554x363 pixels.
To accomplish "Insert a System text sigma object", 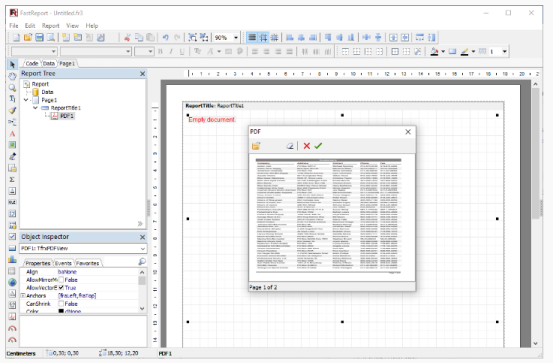I will [x=12, y=180].
